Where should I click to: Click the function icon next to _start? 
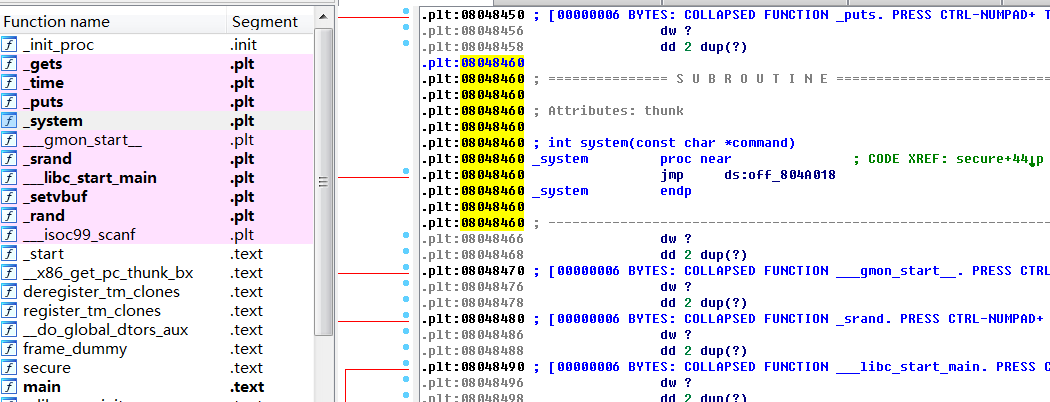(x=10, y=254)
